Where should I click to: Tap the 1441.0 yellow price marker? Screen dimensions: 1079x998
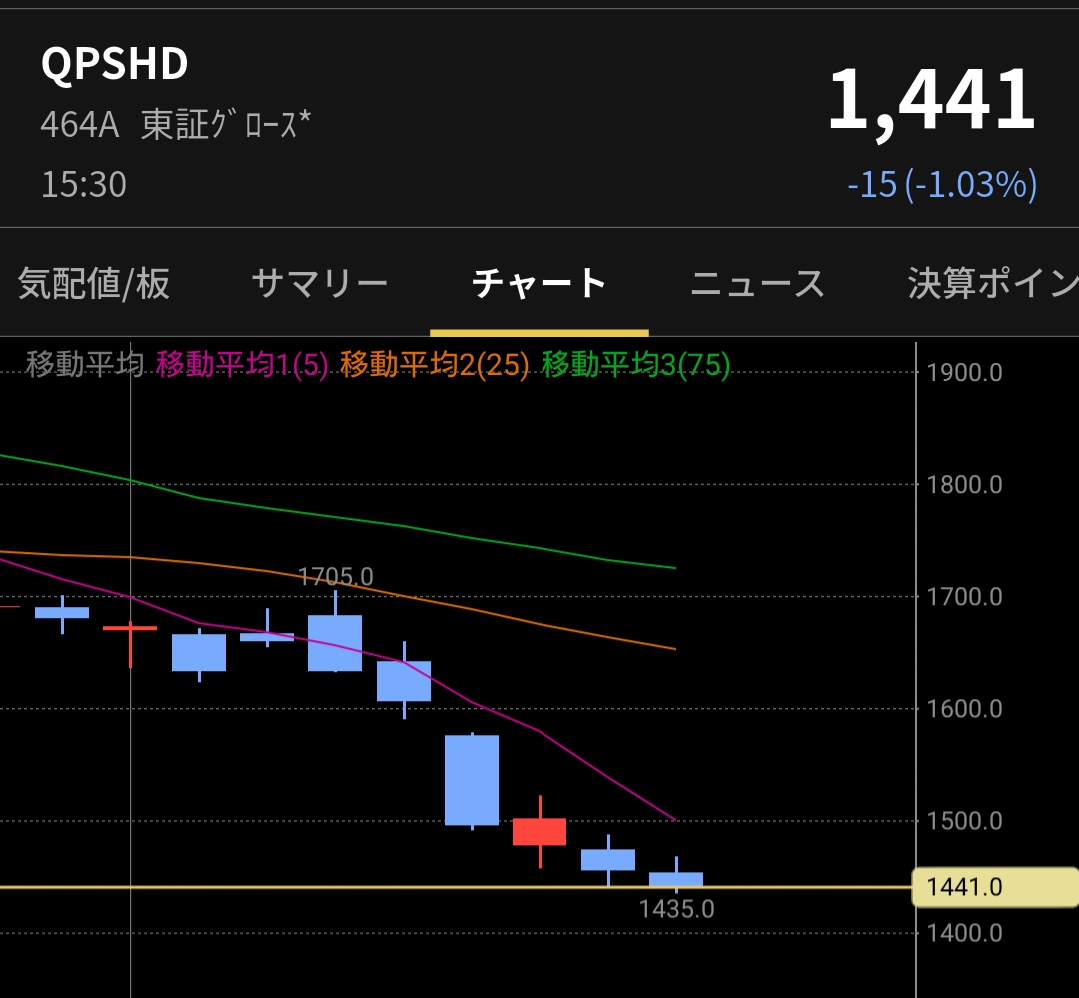[x=994, y=887]
